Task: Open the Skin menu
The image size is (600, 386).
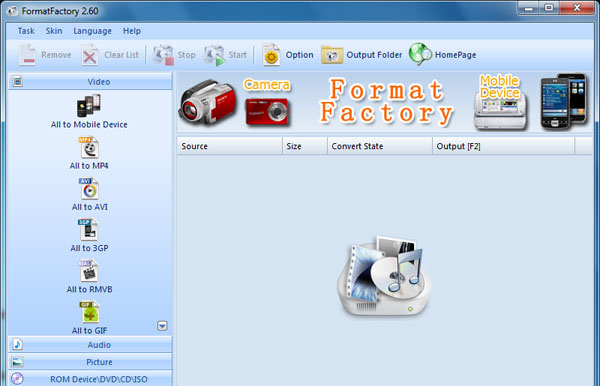Action: [54, 31]
